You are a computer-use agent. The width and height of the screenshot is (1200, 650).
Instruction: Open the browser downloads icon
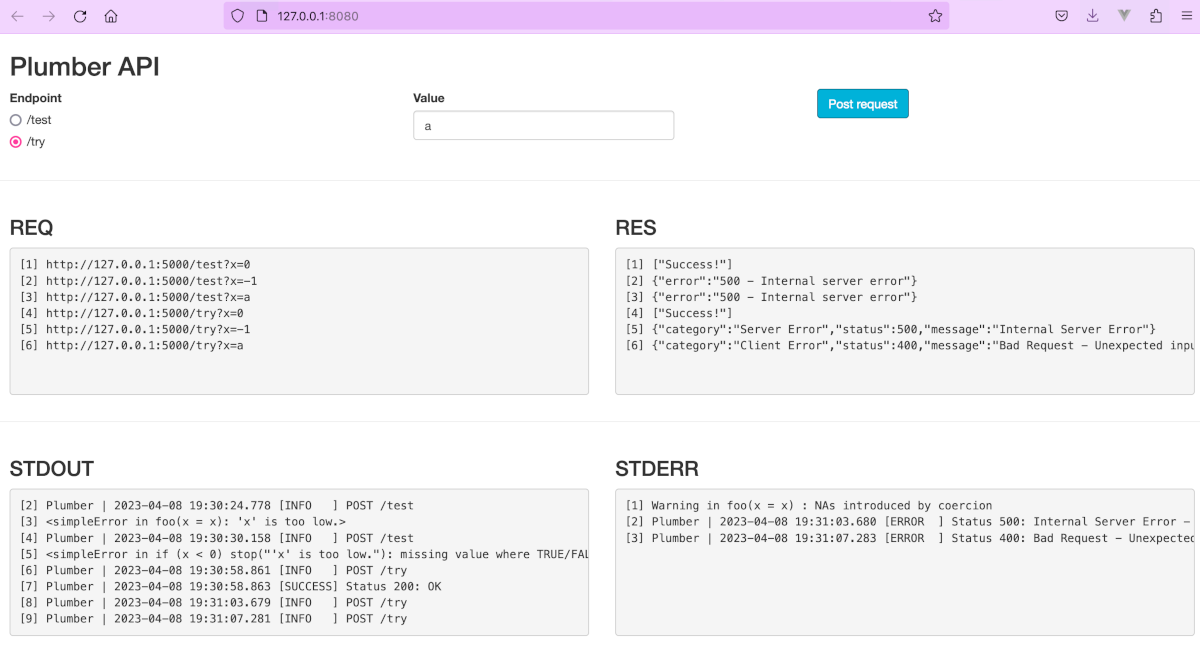(1092, 16)
